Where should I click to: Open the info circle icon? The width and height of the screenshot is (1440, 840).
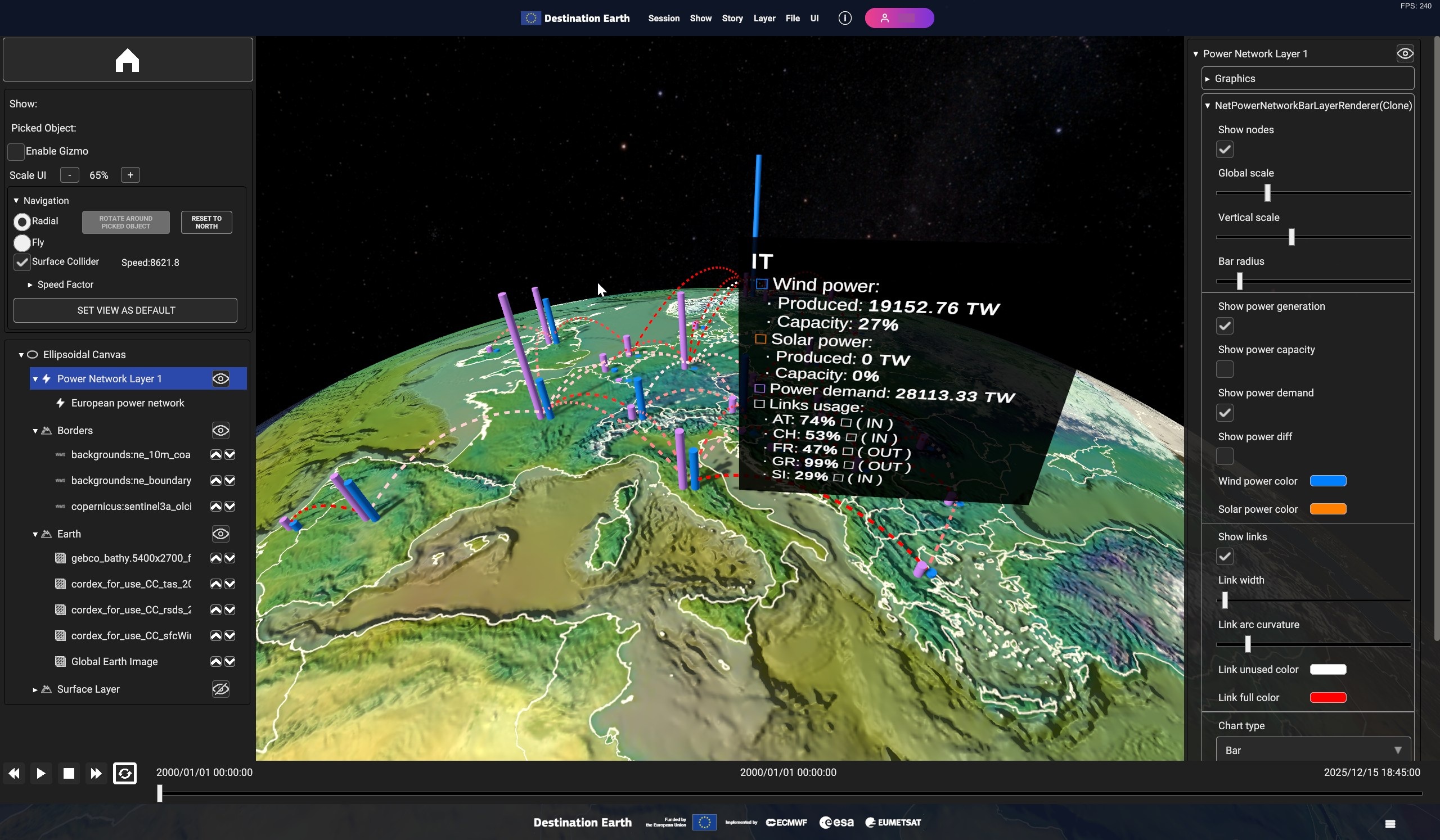tap(844, 19)
